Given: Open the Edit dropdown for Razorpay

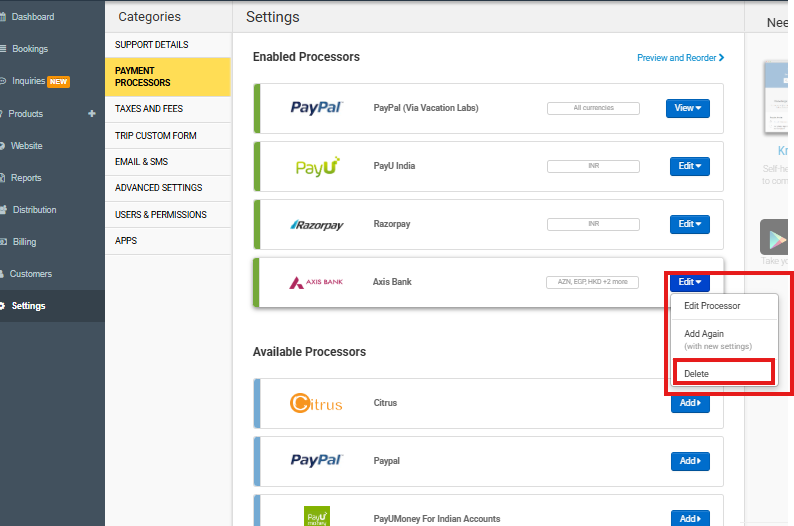Looking at the screenshot, I should pyautogui.click(x=689, y=224).
